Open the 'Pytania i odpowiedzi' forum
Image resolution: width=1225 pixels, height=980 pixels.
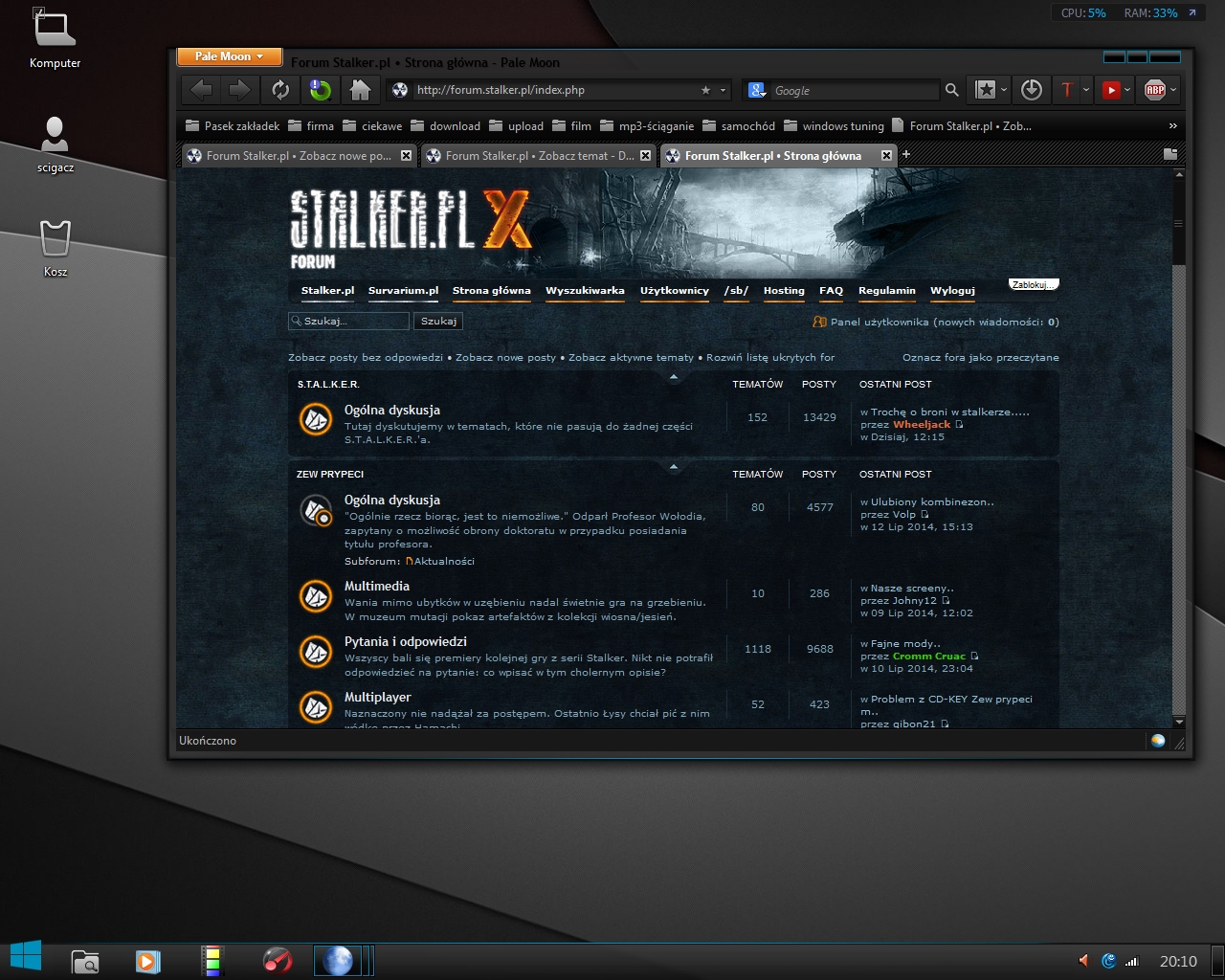click(406, 641)
